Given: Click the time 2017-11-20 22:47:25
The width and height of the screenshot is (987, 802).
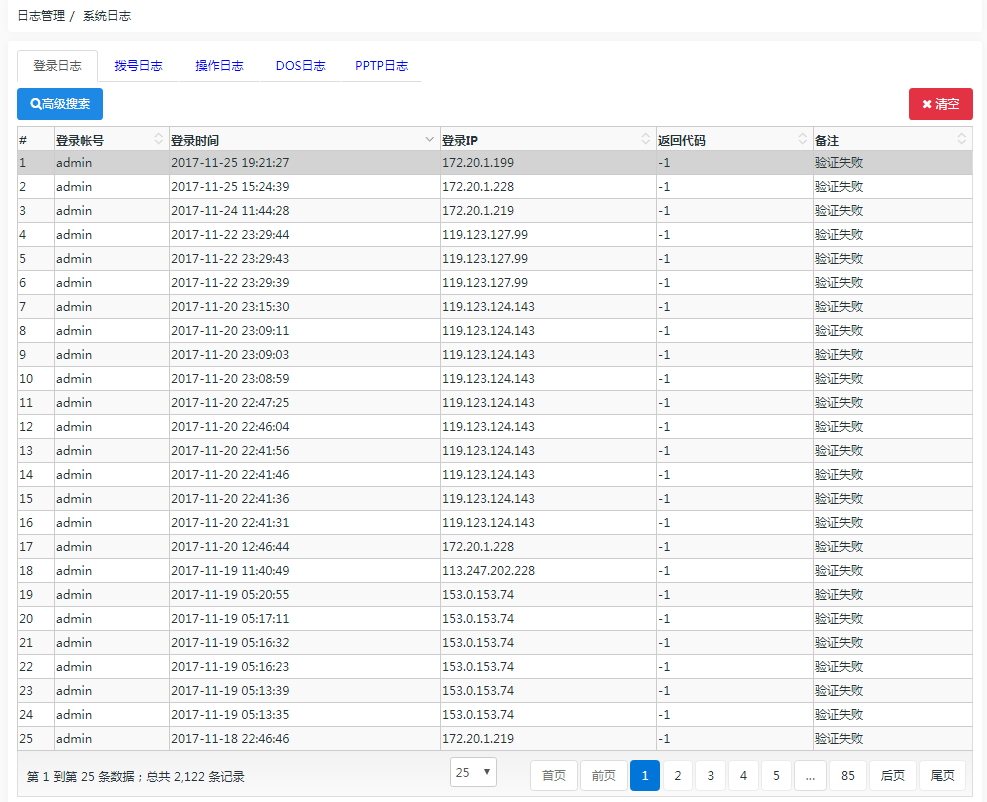Looking at the screenshot, I should (230, 402).
